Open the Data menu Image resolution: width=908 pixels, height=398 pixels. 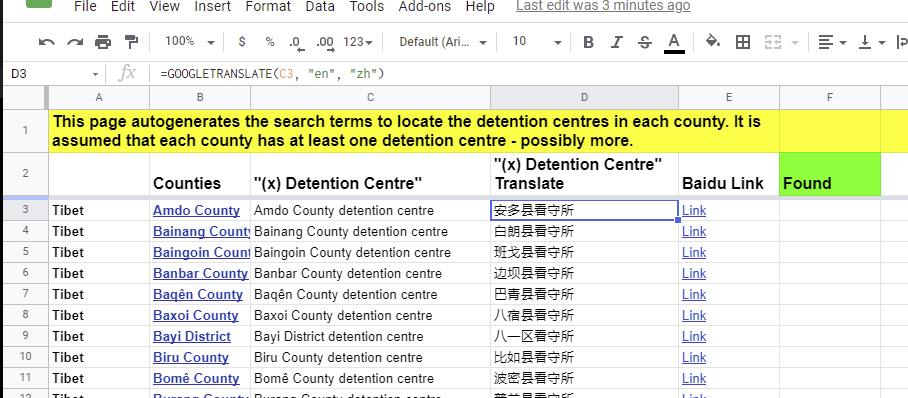[320, 6]
